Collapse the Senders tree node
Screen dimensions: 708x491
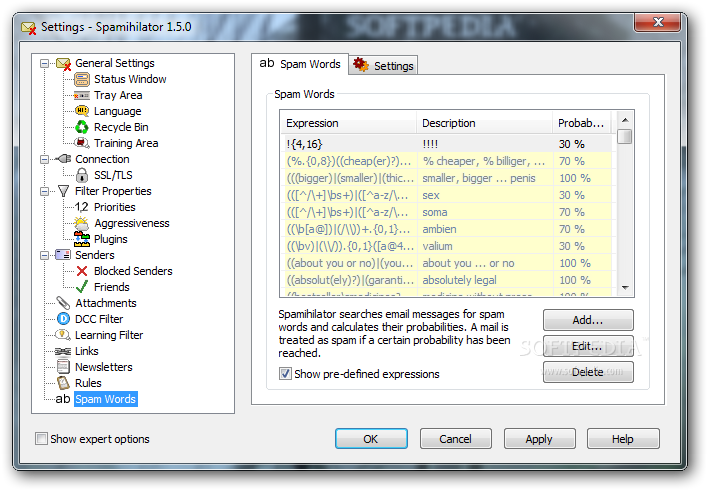[44, 256]
